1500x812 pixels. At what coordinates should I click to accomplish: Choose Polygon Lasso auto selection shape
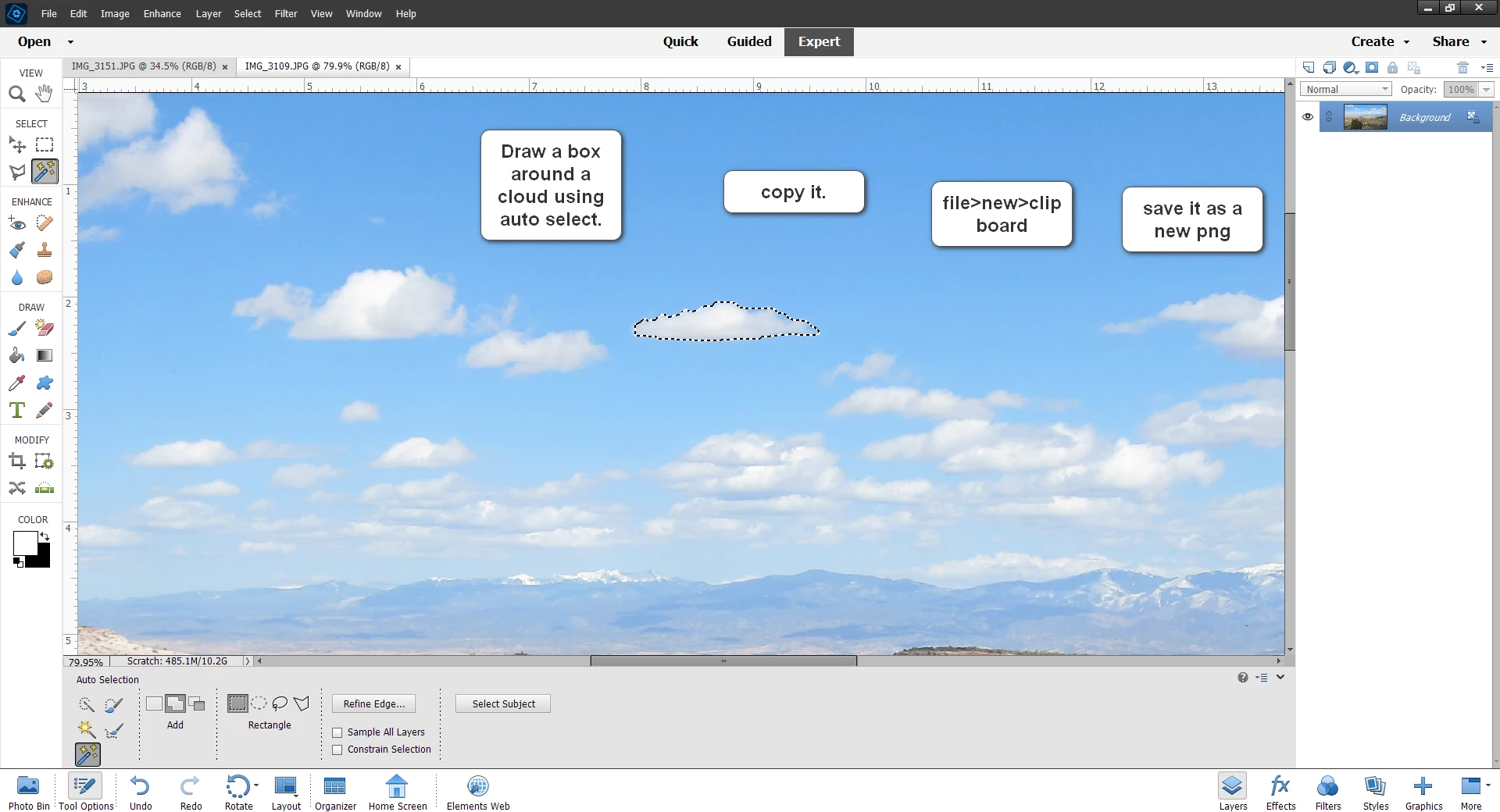click(x=302, y=703)
